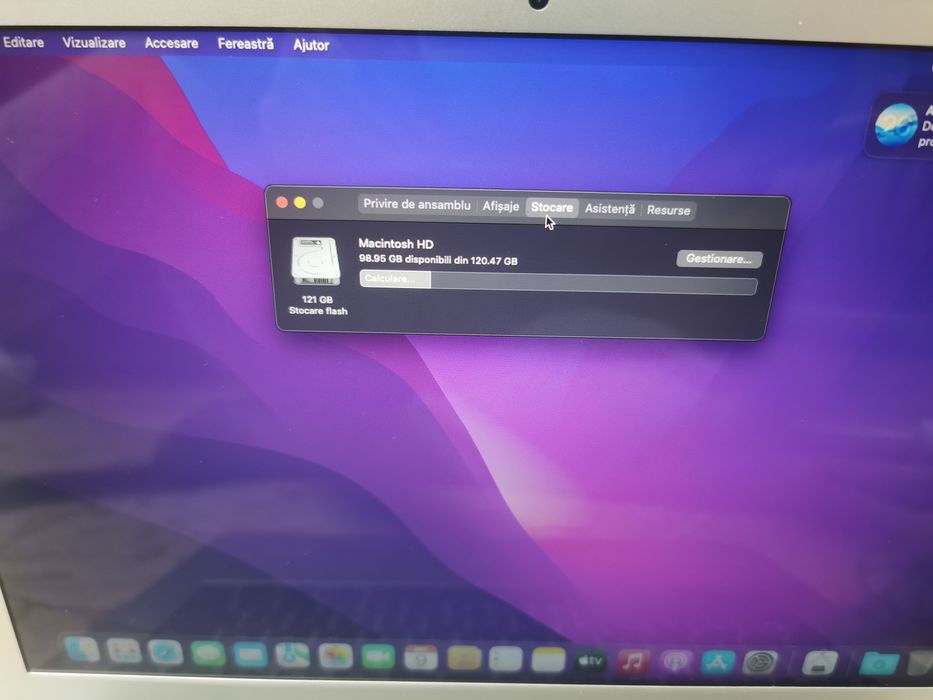Launch Maps from the Dock
Screen dimensions: 933x700
(x=292, y=656)
